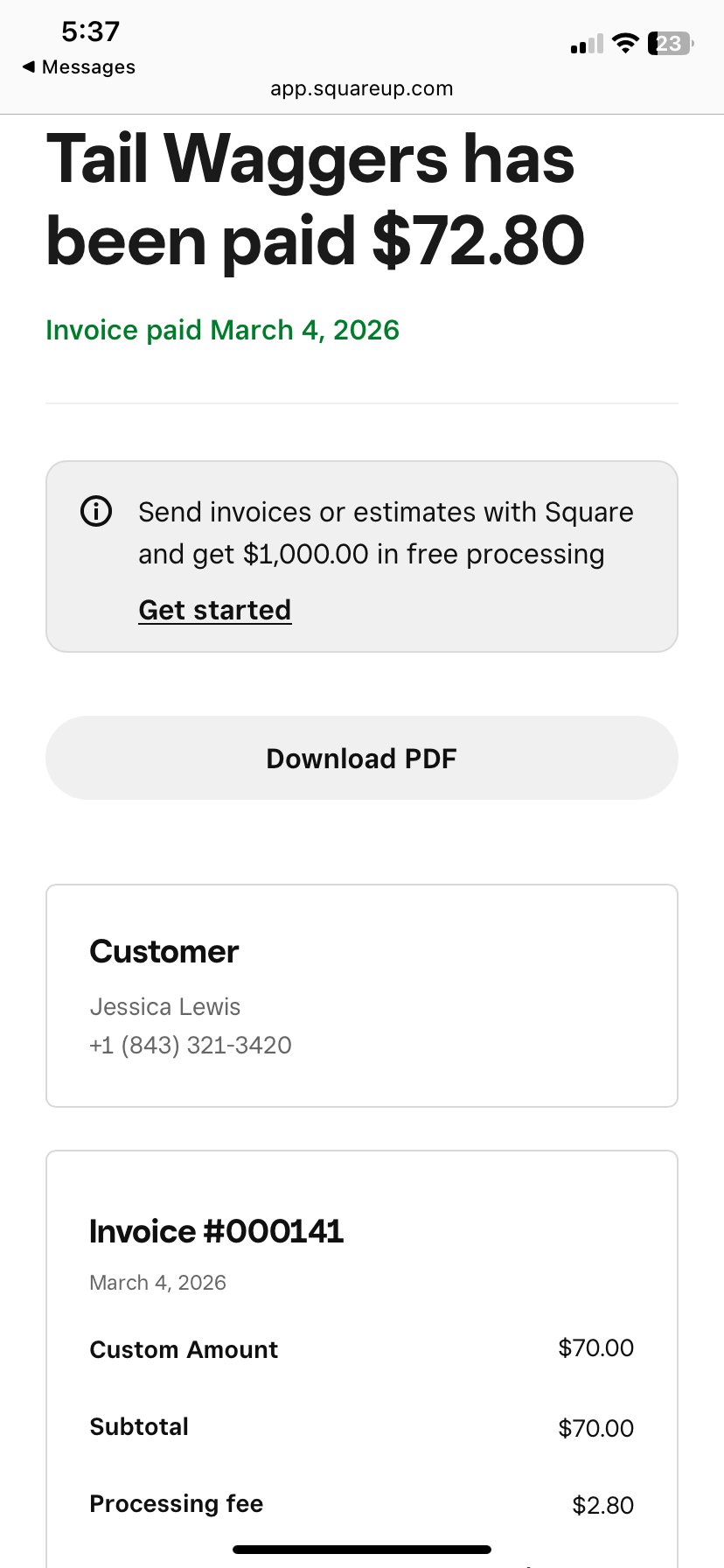Tap the Wi-Fi status icon

tap(625, 43)
